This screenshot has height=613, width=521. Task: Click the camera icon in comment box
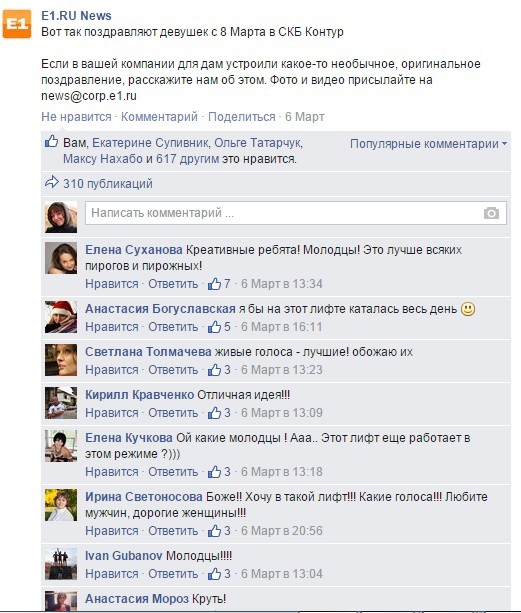[491, 213]
